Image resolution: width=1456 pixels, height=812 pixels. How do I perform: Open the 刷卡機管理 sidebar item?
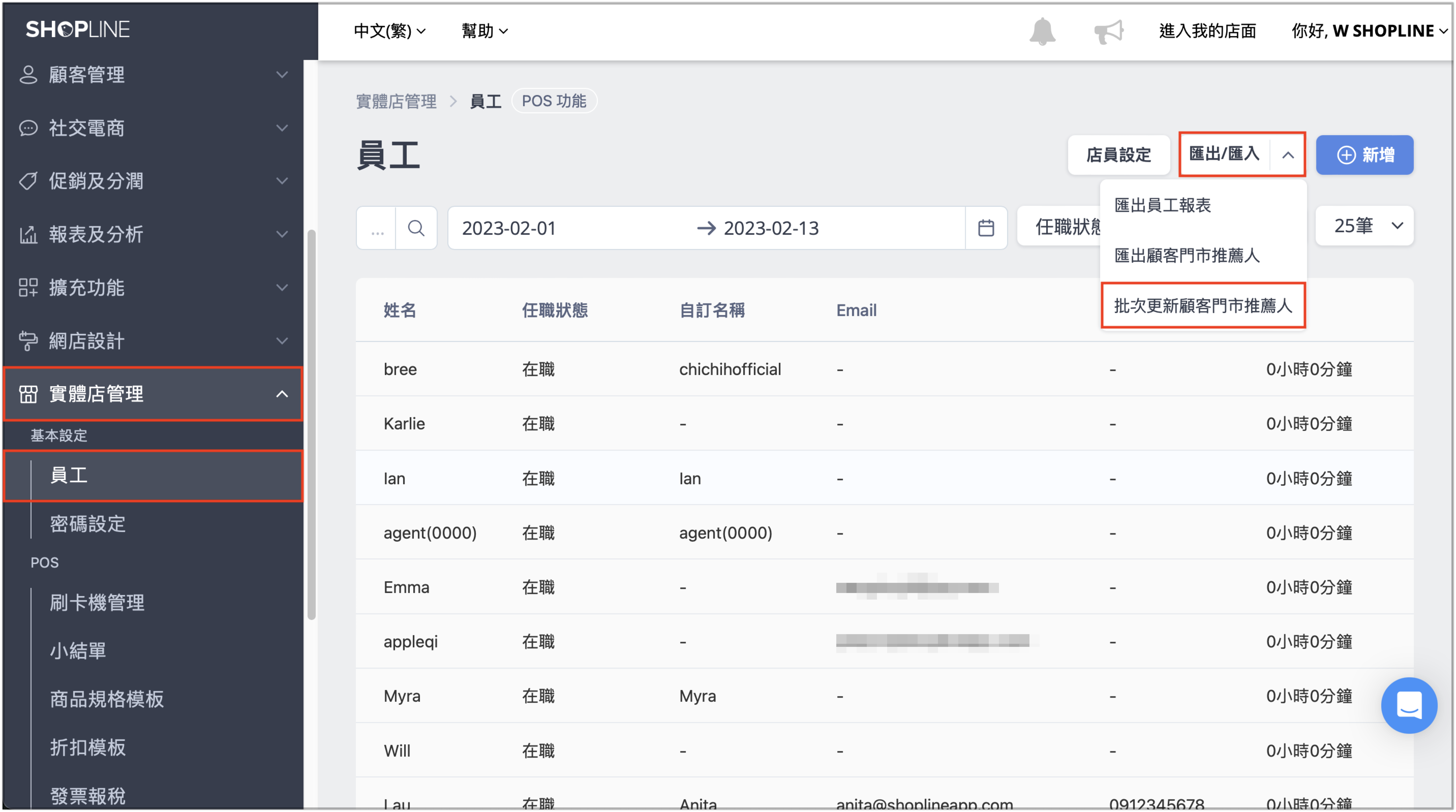(x=97, y=603)
